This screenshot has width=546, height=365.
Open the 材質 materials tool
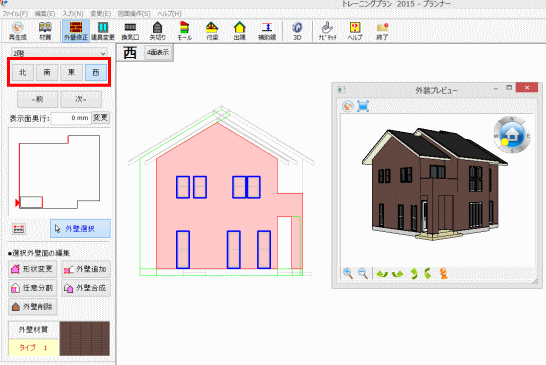click(45, 31)
